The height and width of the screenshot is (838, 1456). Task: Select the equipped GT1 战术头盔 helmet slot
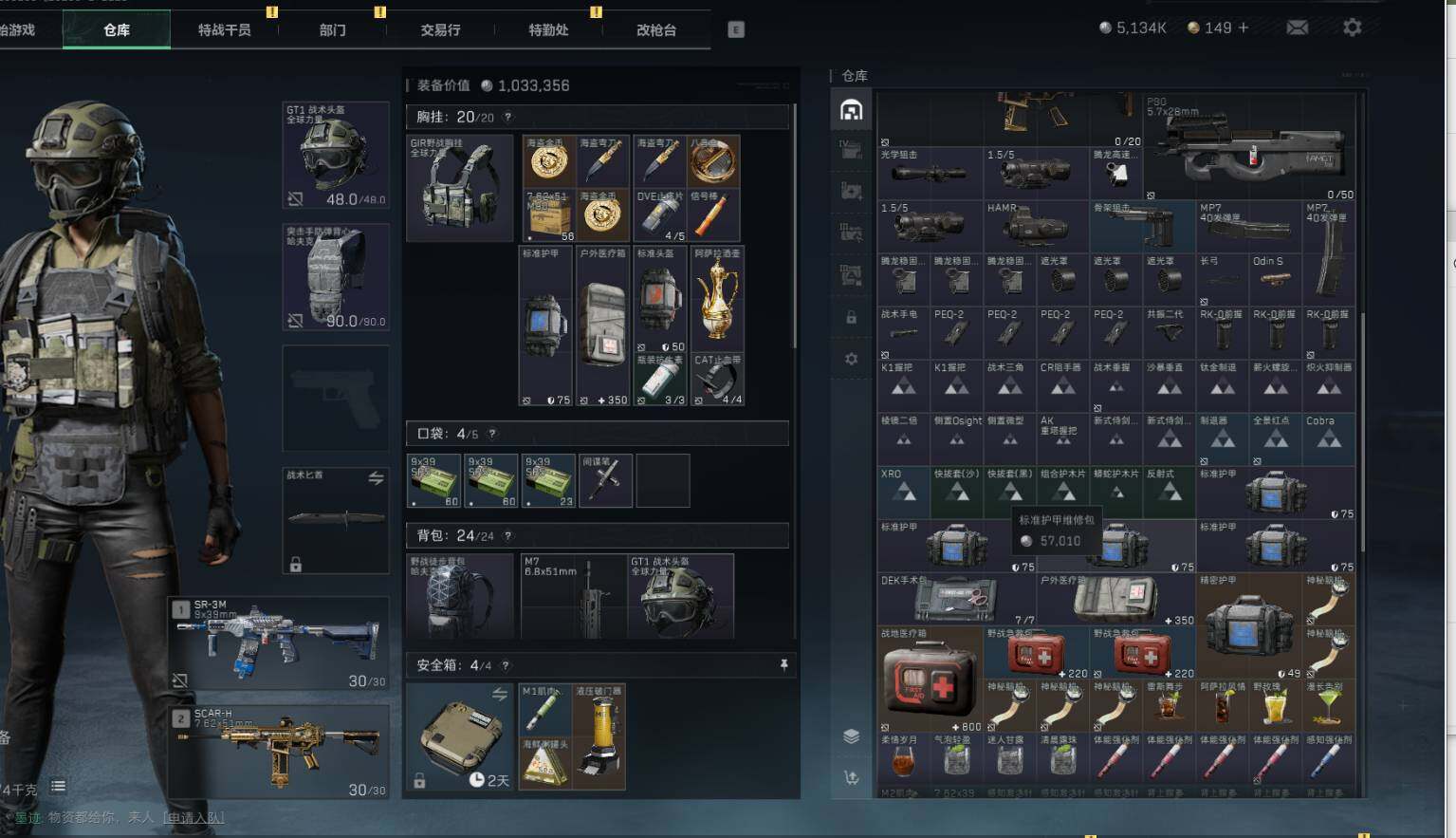(336, 156)
